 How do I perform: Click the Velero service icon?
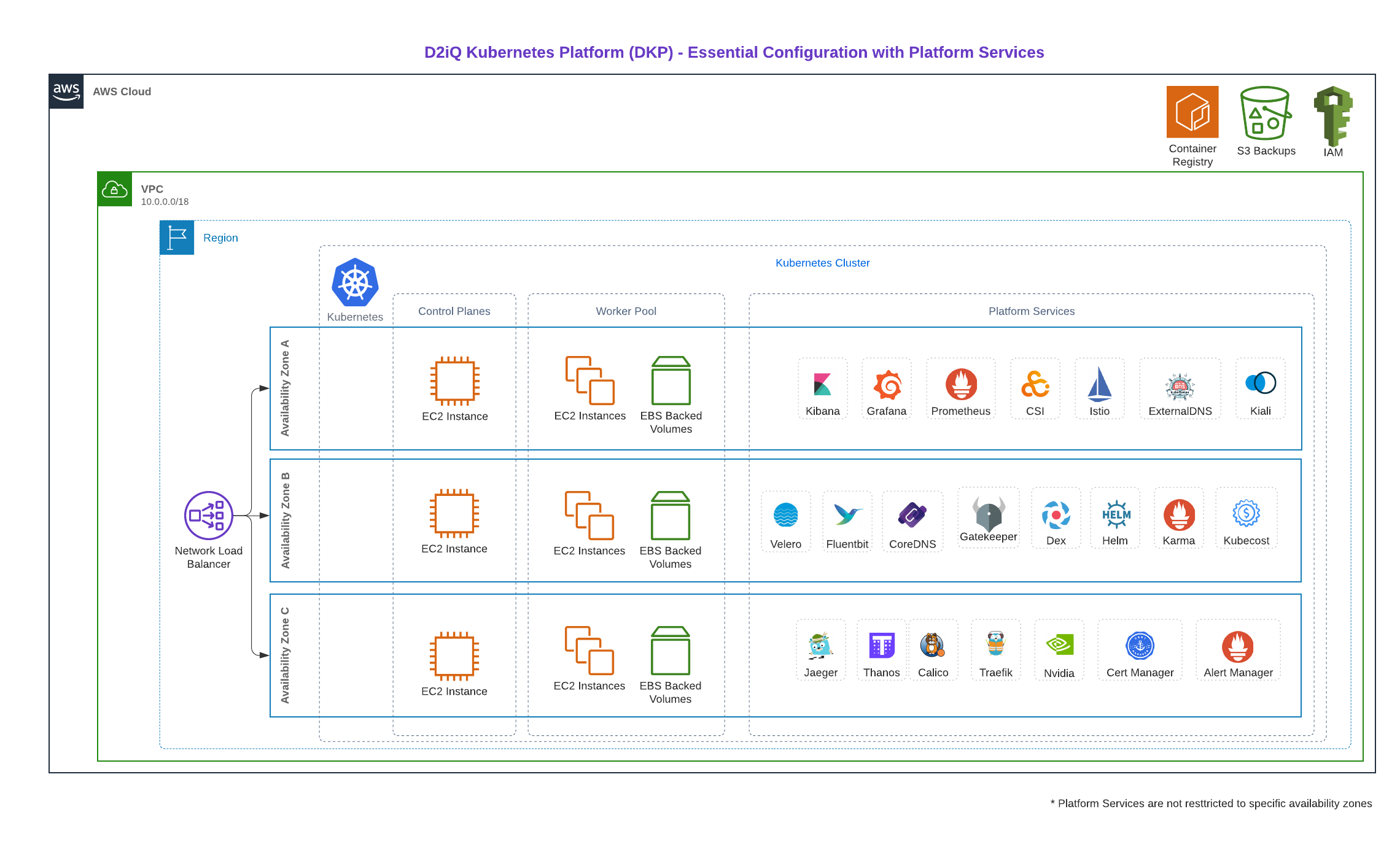[785, 515]
